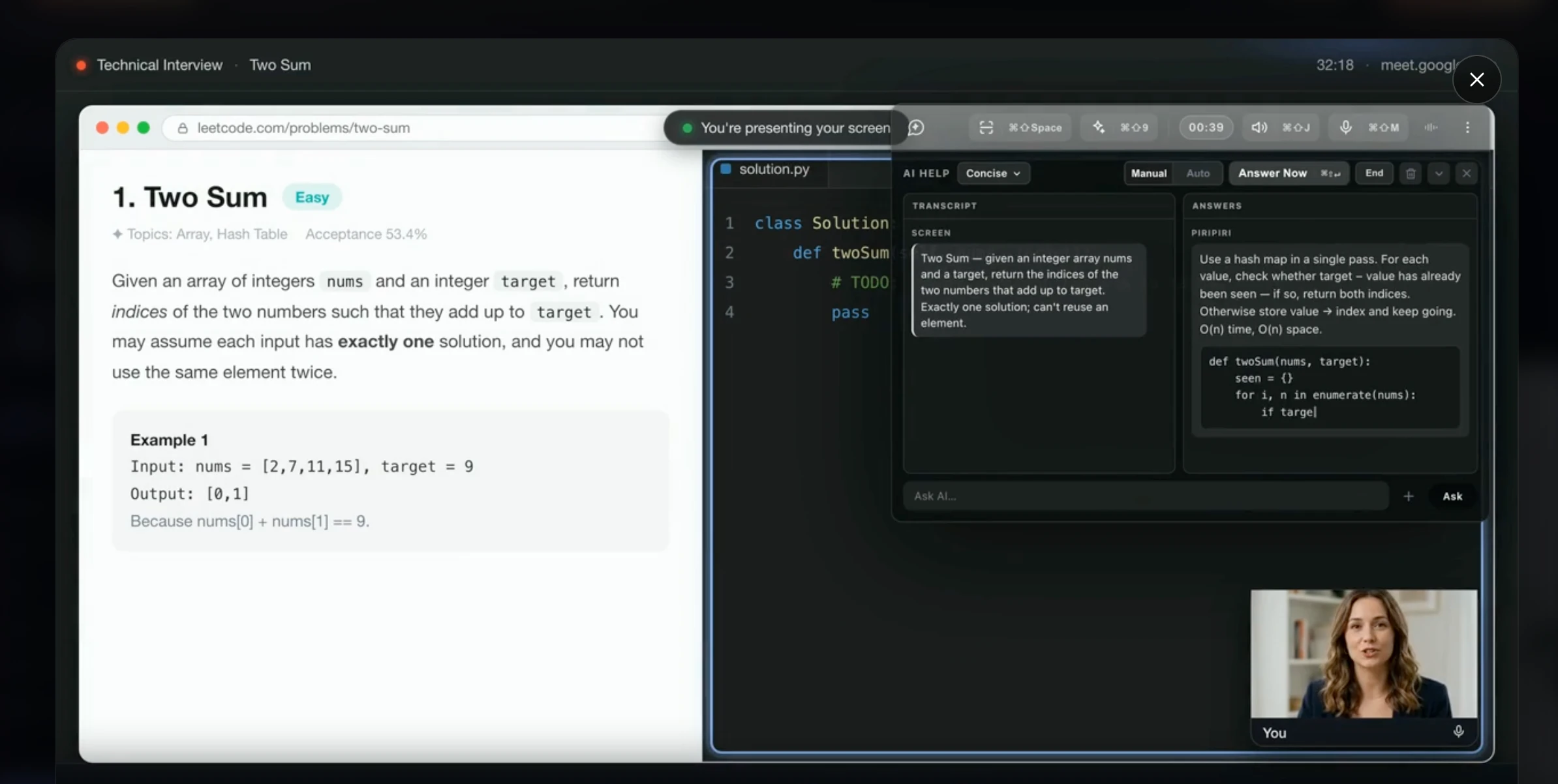Click the 00:39 timer pill
Image resolution: width=1558 pixels, height=784 pixels.
(x=1206, y=127)
